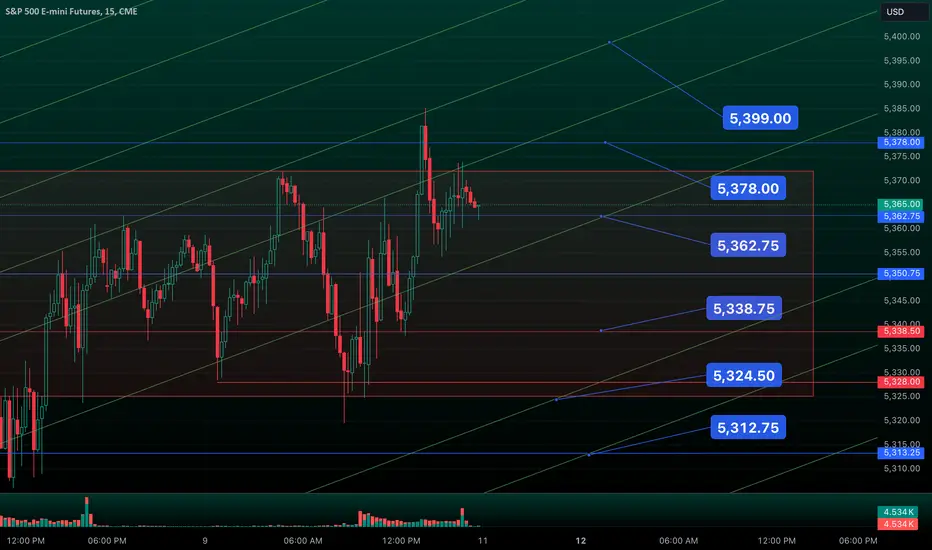The width and height of the screenshot is (932, 550).
Task: Click the 5,355.00 price scale label
Action: (x=902, y=253)
